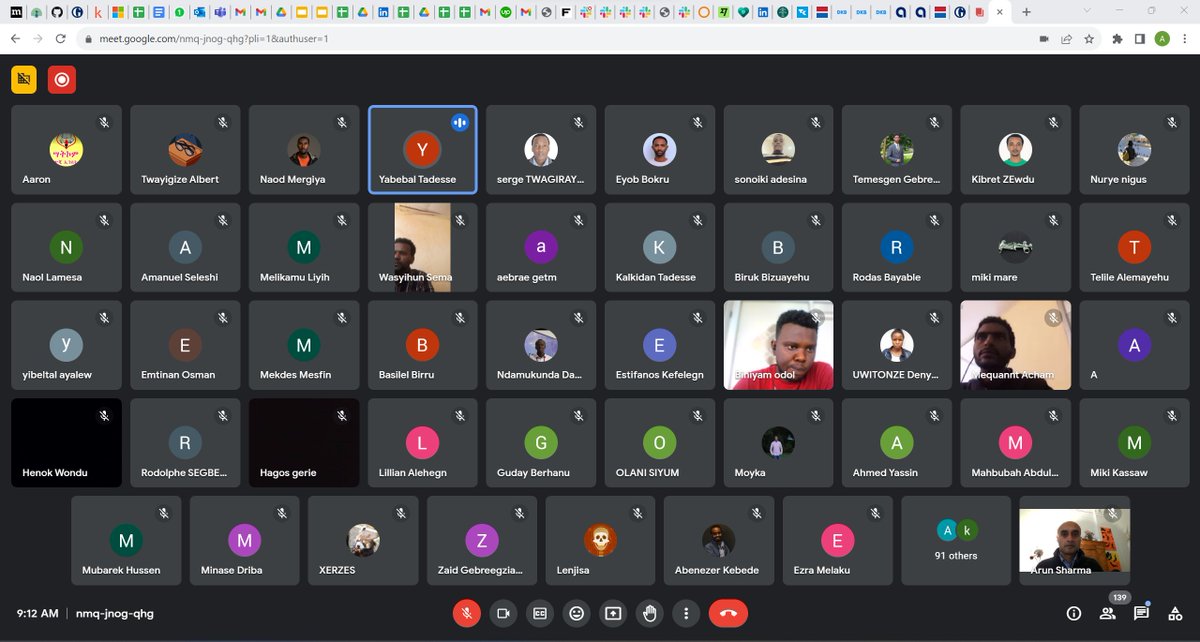Turn on closed captions

point(540,613)
